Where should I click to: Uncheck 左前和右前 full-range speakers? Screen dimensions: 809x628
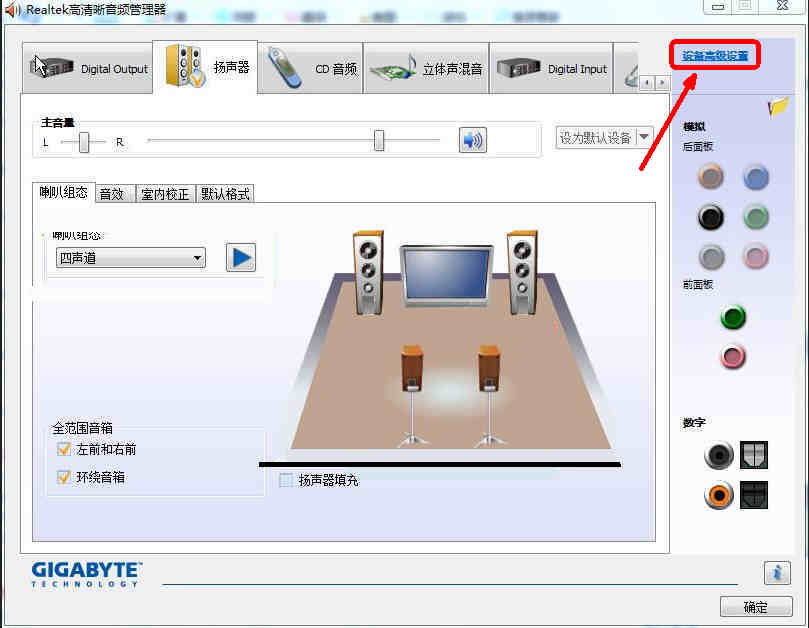click(63, 449)
